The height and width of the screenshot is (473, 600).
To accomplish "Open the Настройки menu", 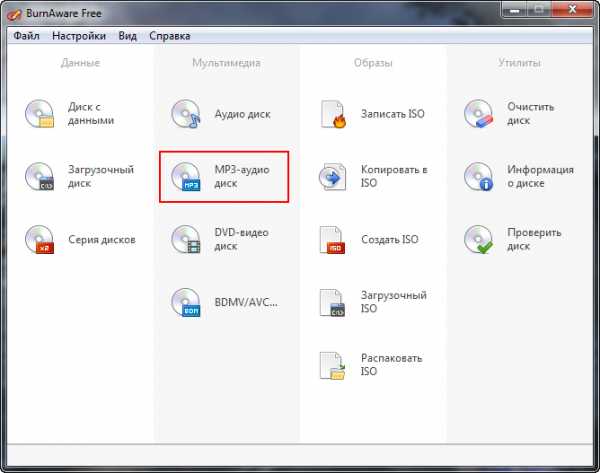I will pos(79,36).
